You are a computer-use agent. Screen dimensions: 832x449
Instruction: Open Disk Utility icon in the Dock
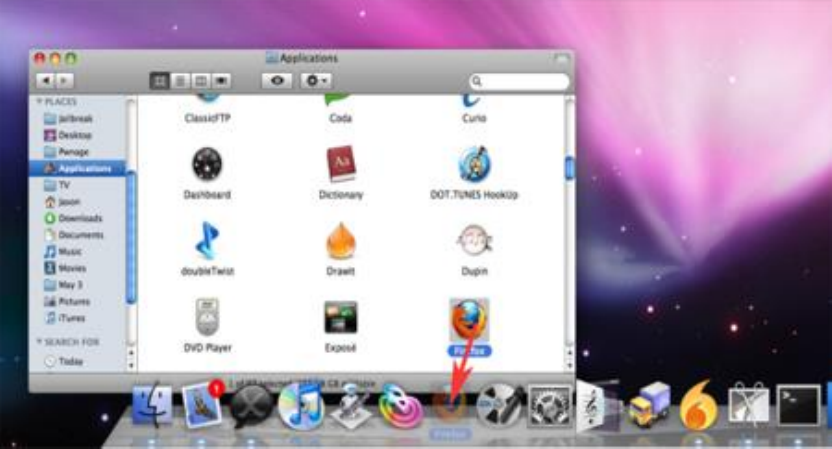(x=499, y=406)
